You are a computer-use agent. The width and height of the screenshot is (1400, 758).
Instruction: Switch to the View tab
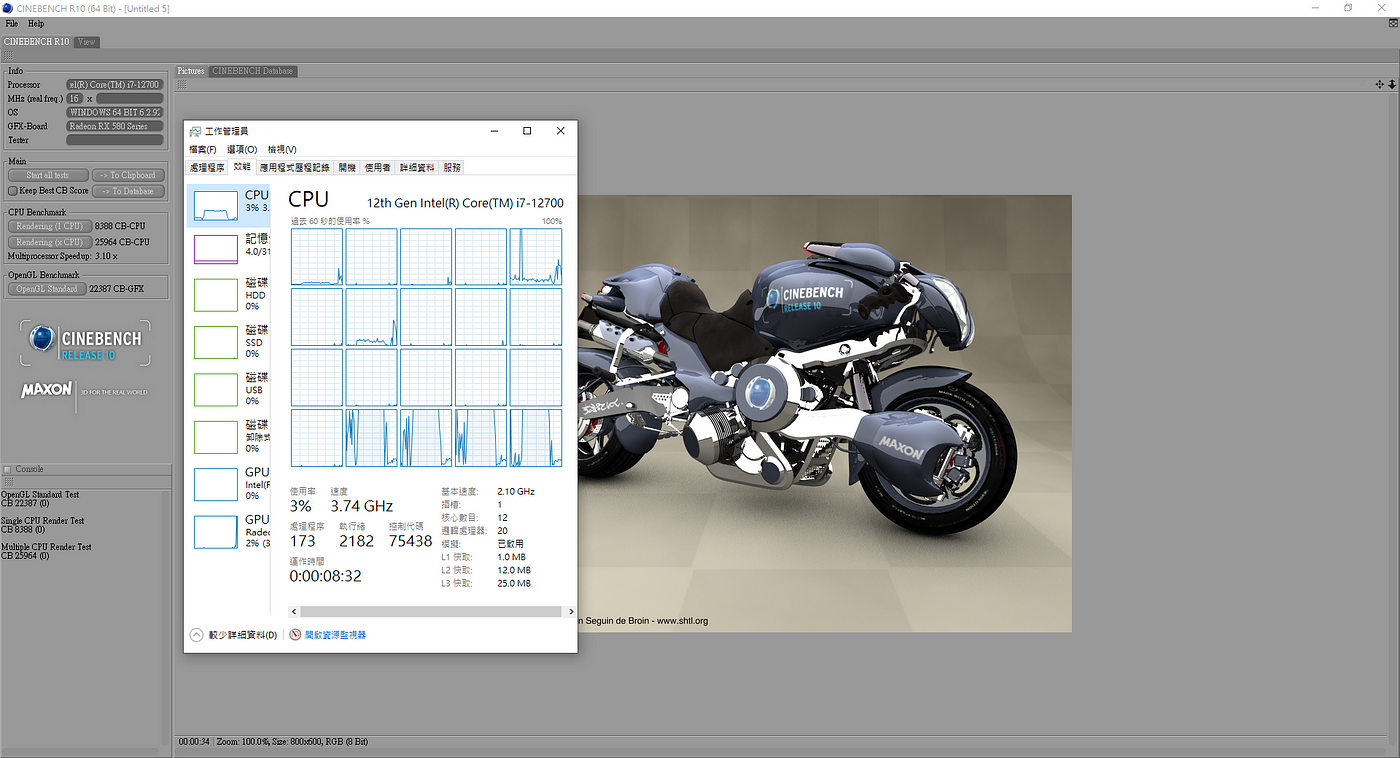click(87, 42)
